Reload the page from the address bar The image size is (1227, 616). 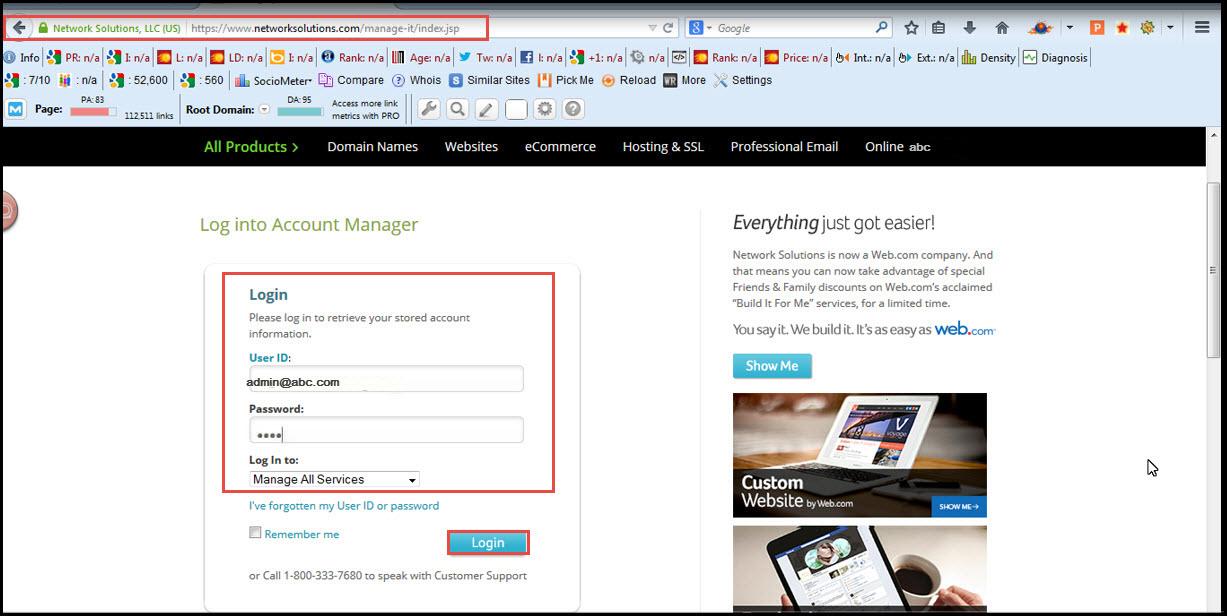click(669, 28)
